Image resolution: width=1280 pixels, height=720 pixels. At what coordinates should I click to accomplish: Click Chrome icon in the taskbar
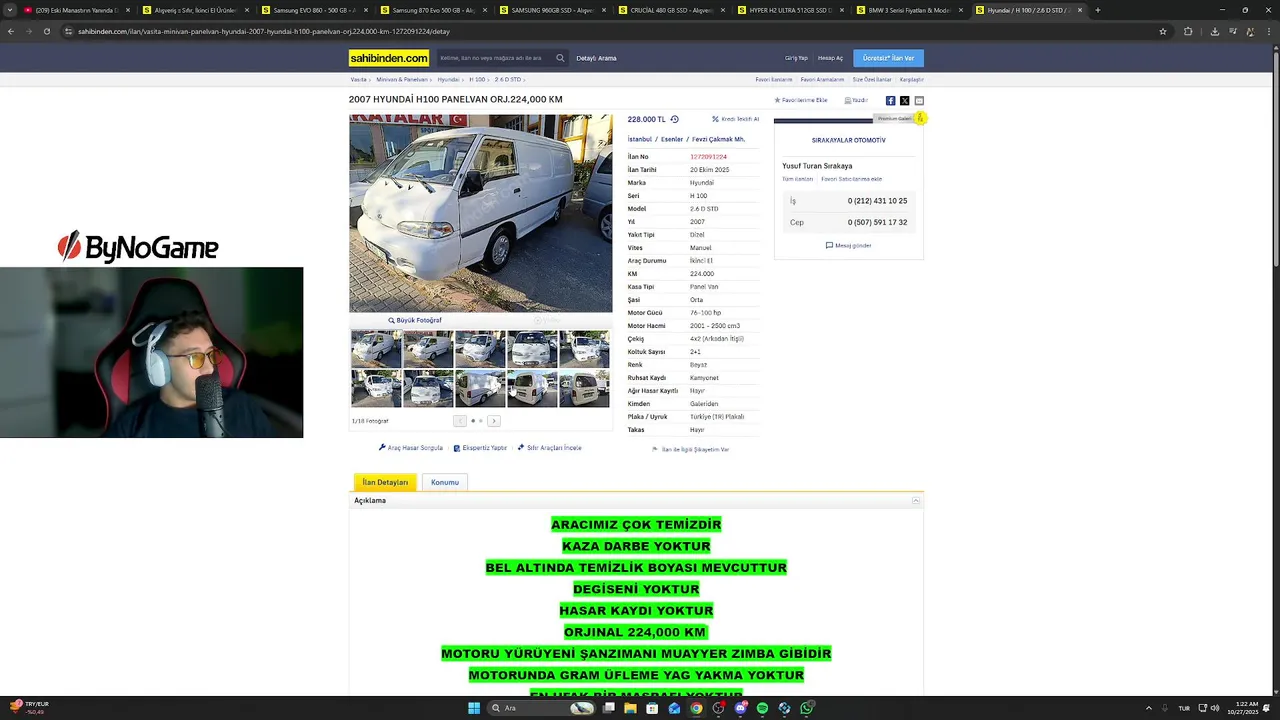(696, 708)
